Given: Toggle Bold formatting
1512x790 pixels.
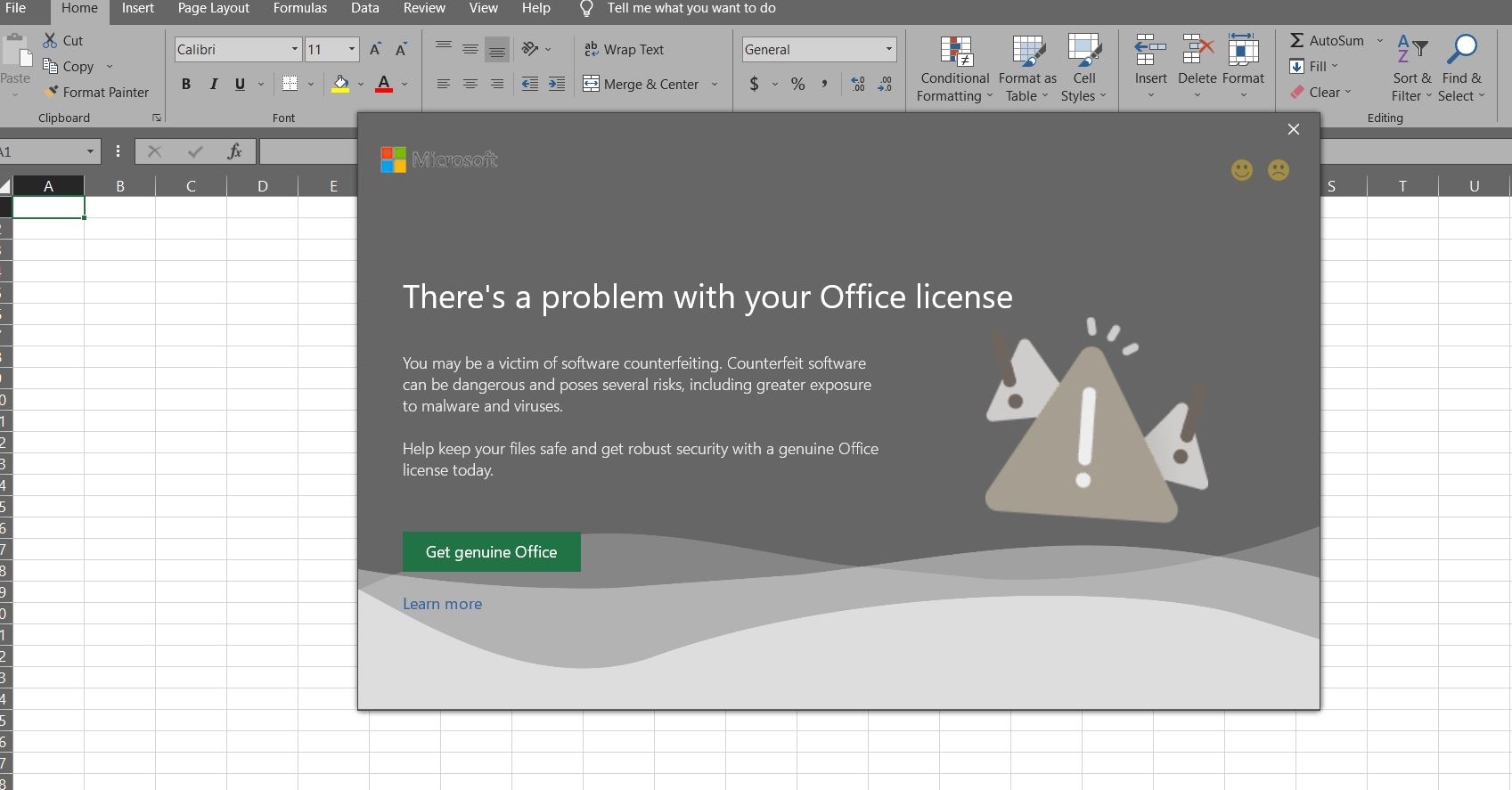Looking at the screenshot, I should [186, 84].
